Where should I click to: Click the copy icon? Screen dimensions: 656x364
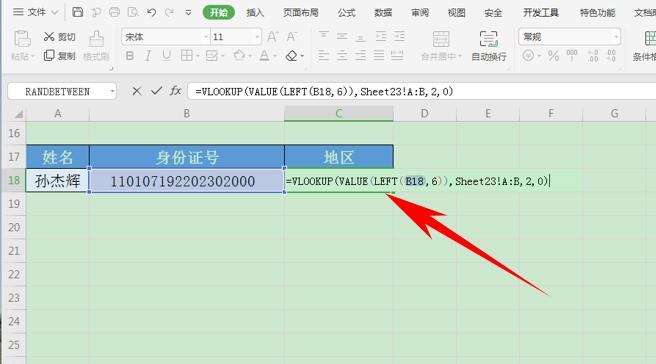point(49,55)
